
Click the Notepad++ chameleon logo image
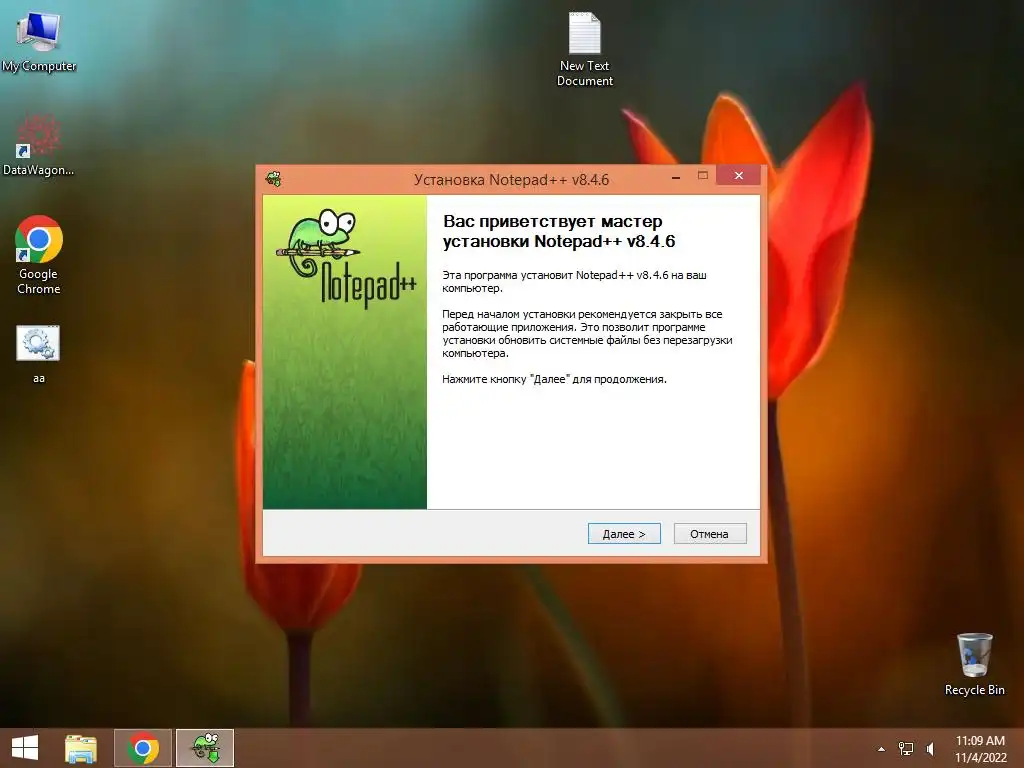click(x=345, y=259)
